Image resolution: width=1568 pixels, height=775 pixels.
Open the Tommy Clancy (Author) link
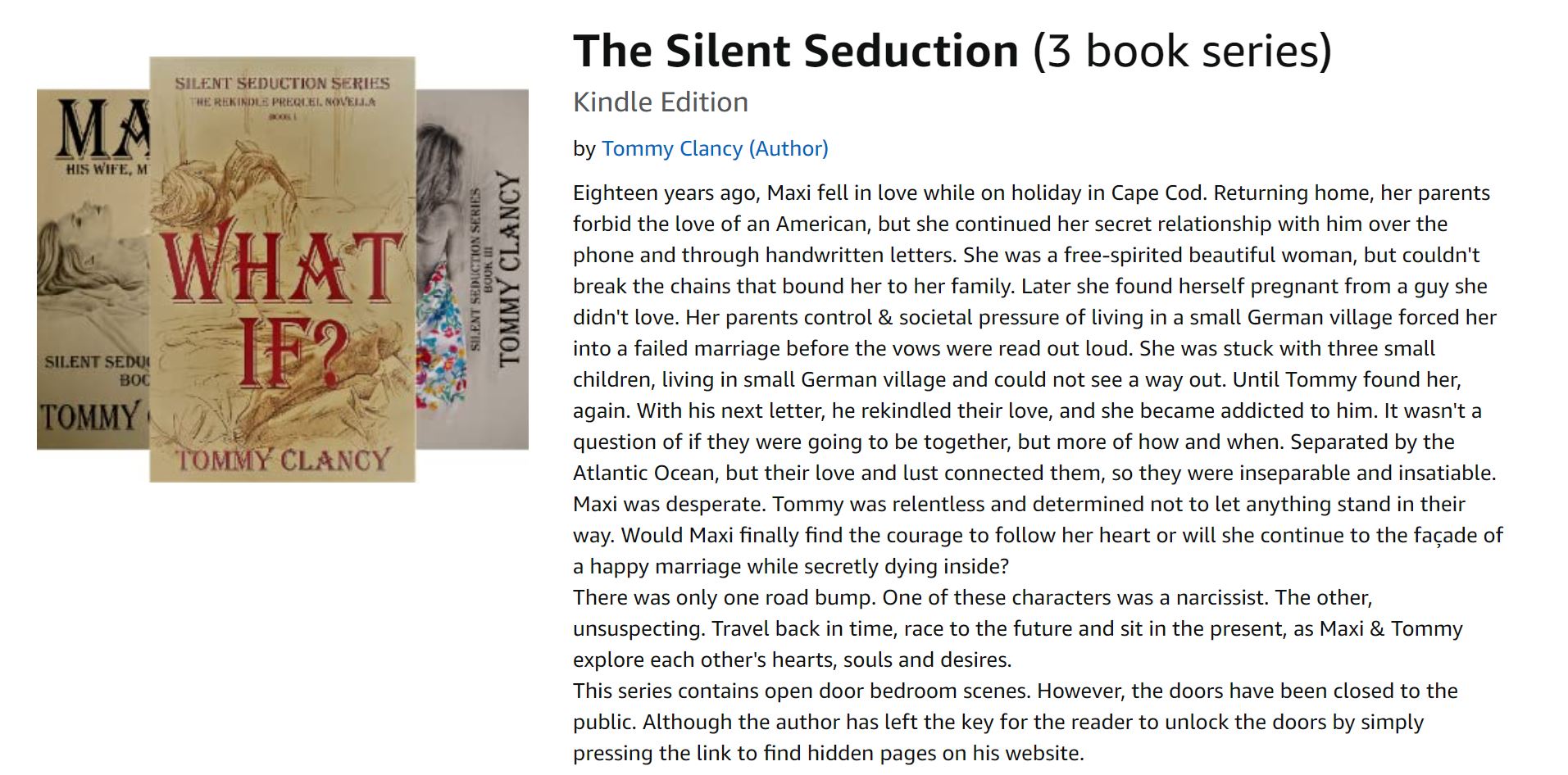point(715,148)
